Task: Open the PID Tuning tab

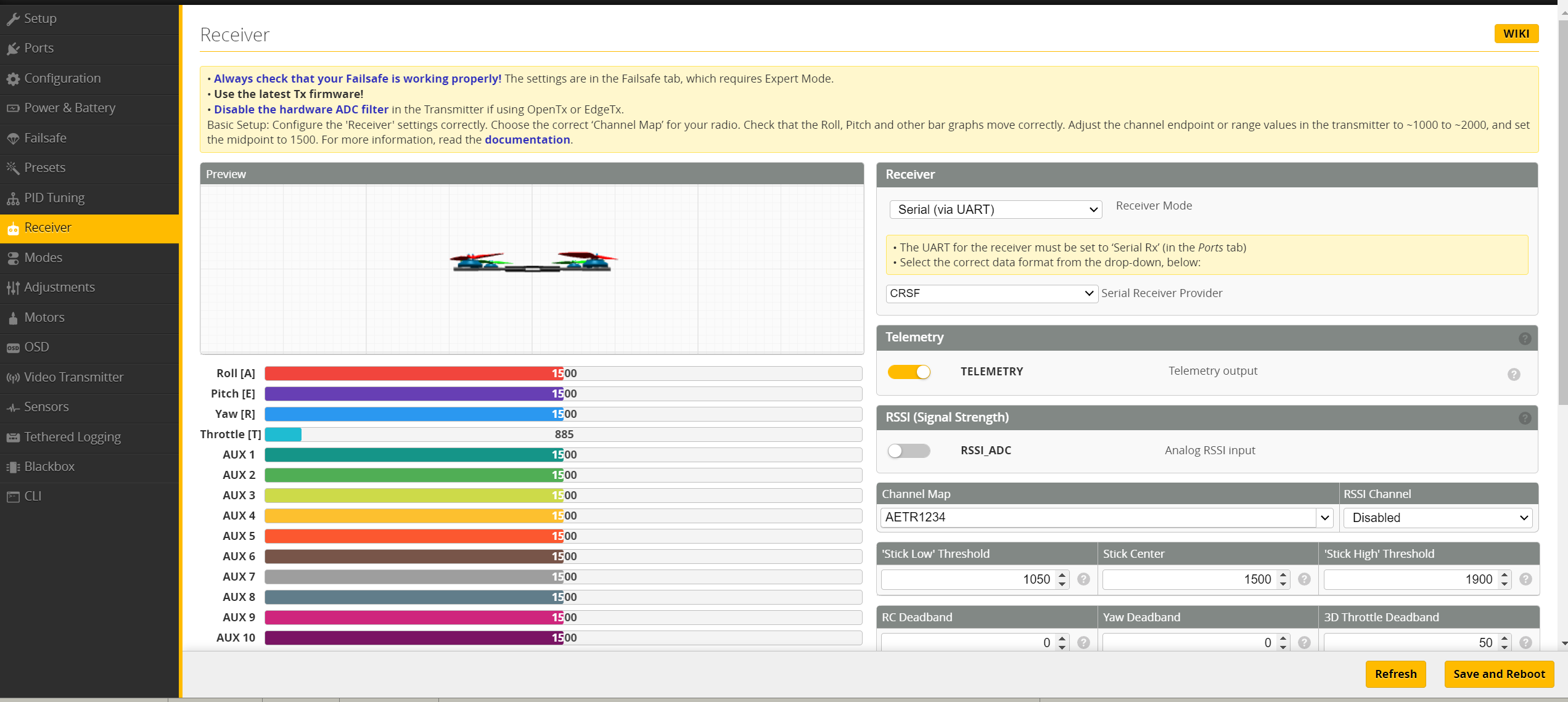Action: (x=54, y=198)
